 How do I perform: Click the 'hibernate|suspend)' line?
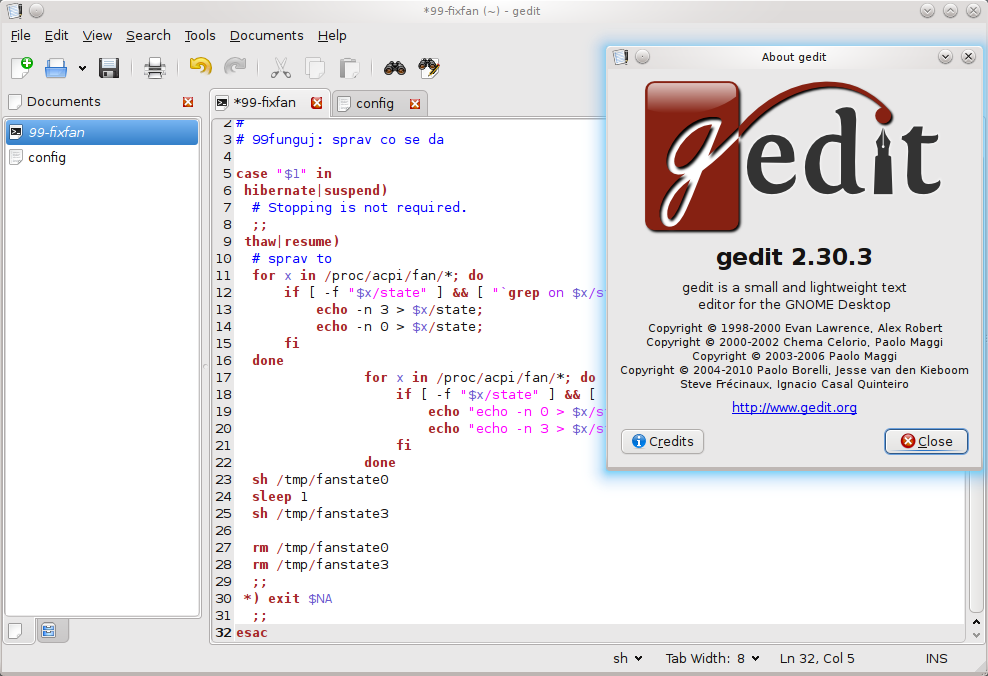(316, 190)
